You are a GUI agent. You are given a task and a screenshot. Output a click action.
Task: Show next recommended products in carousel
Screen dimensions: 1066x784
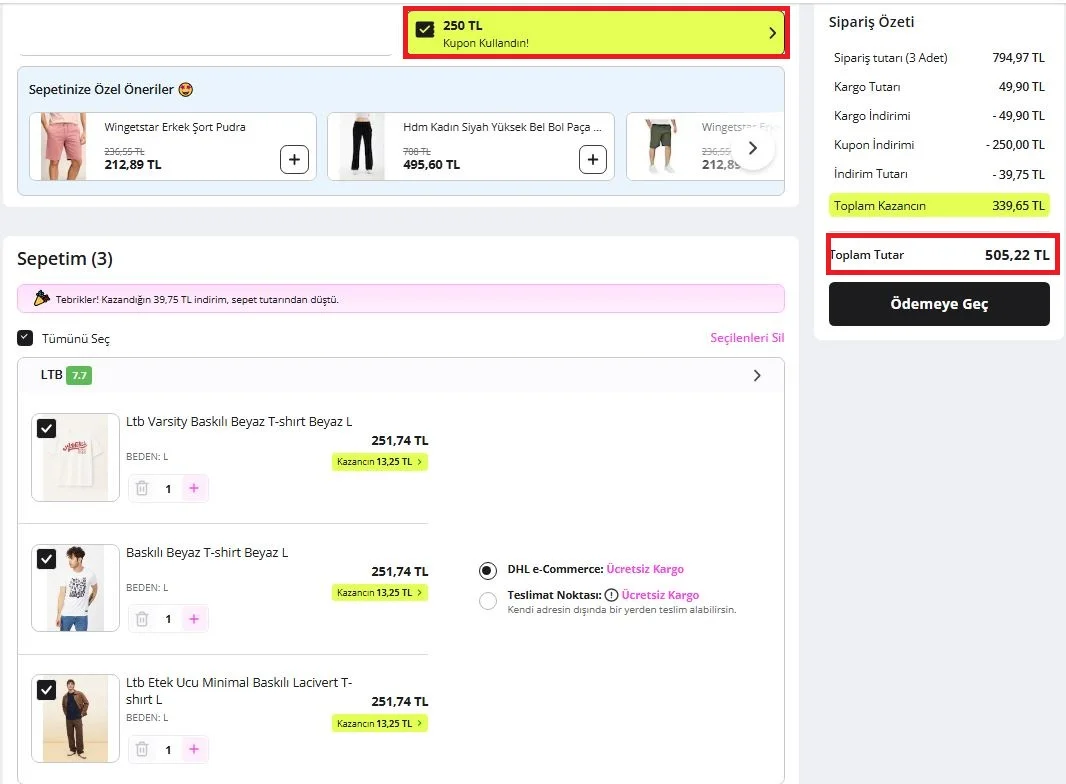(x=753, y=148)
